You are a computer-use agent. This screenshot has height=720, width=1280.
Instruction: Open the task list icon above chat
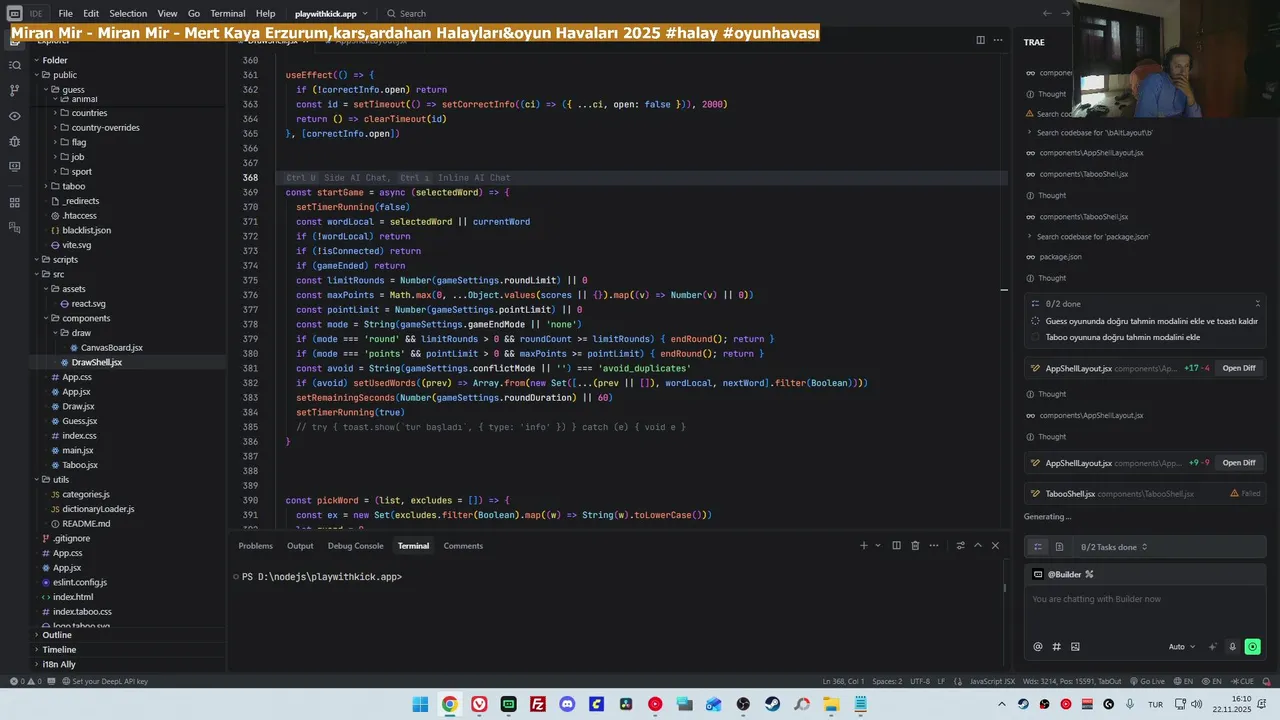click(1038, 547)
